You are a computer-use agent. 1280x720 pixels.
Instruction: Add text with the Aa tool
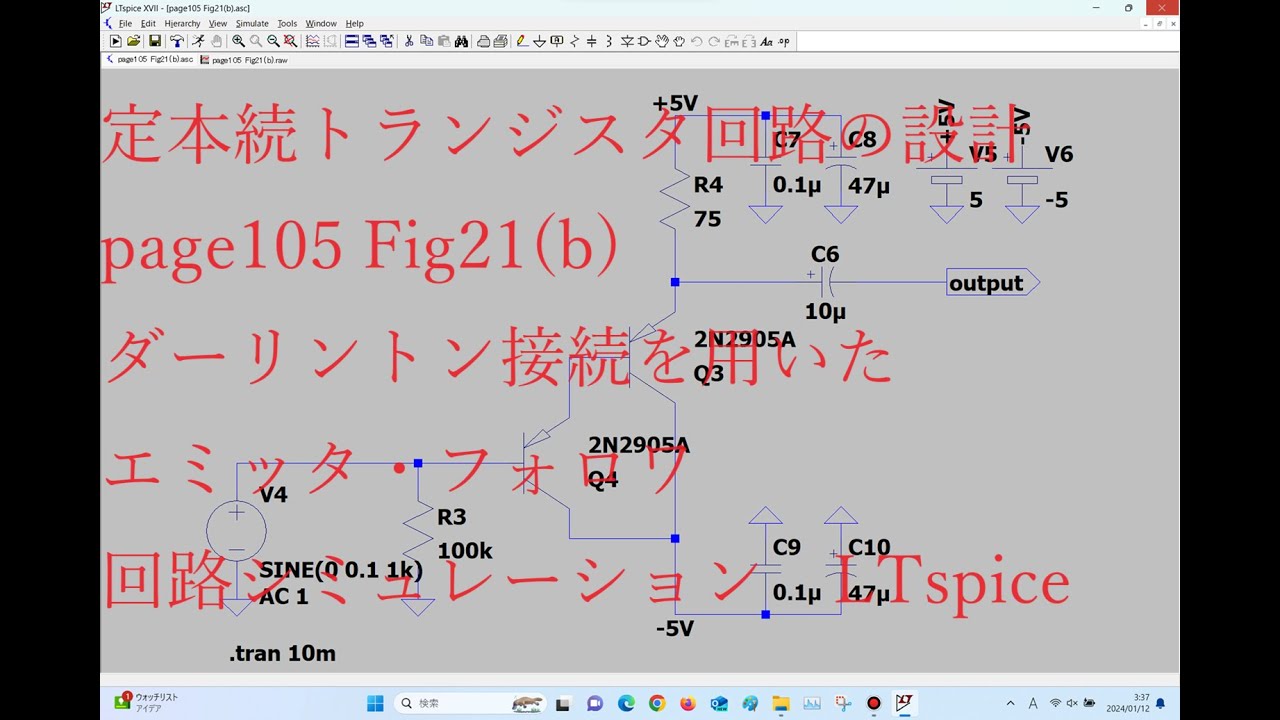(766, 41)
